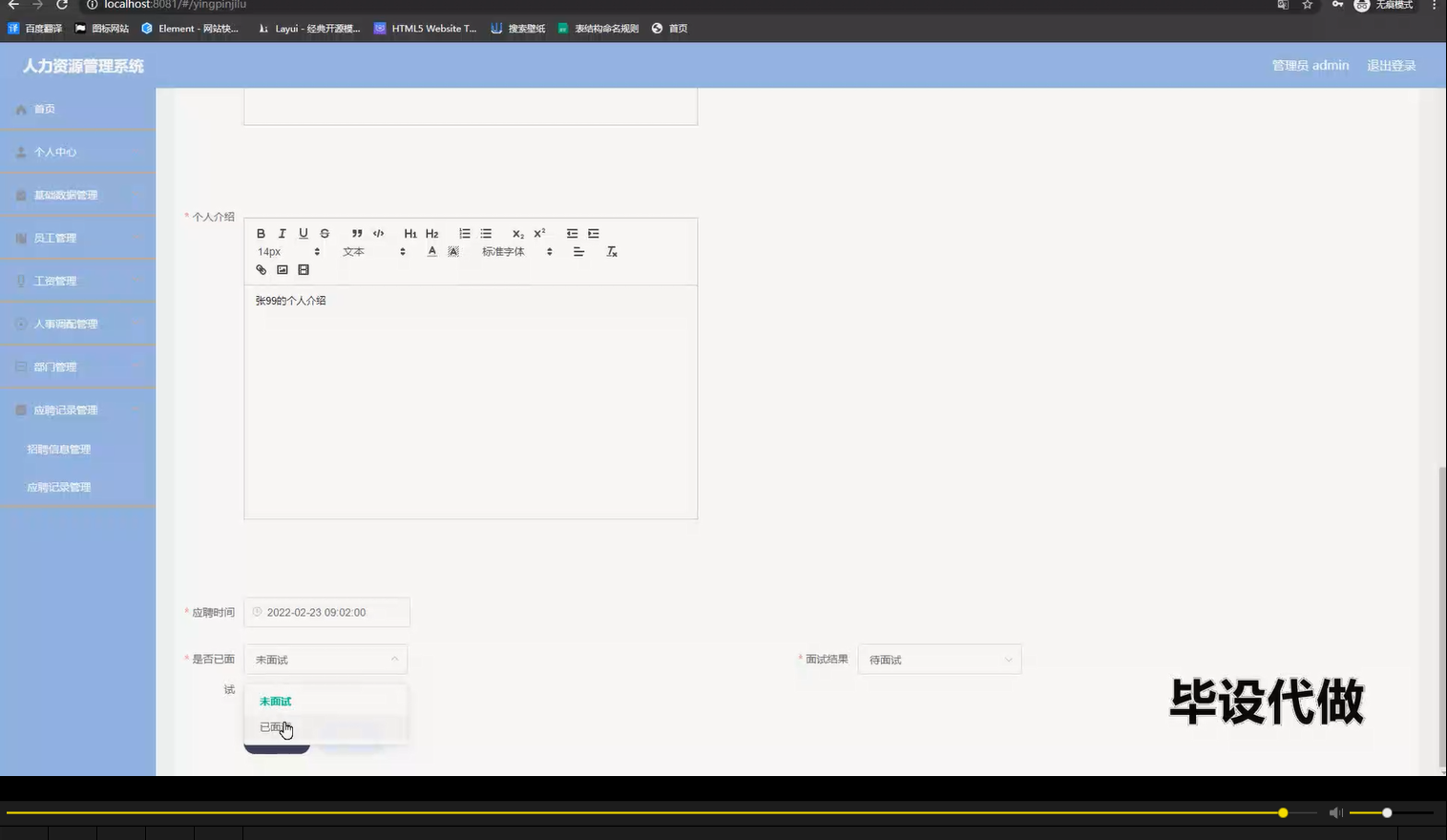Toggle underline formatting in the editor
Image resolution: width=1447 pixels, height=840 pixels.
[304, 234]
